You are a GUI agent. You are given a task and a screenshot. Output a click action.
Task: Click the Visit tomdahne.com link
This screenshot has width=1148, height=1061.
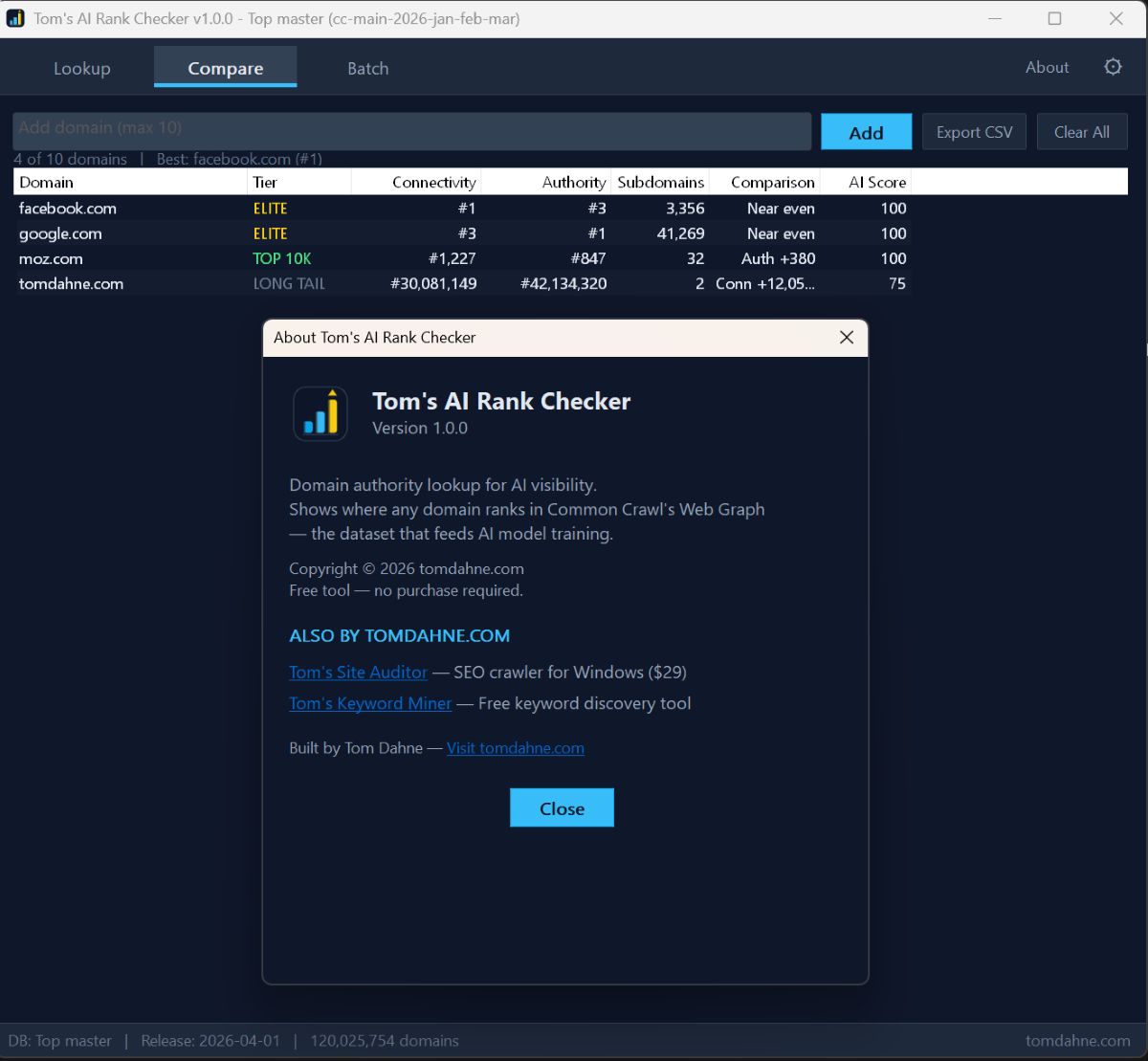[515, 748]
